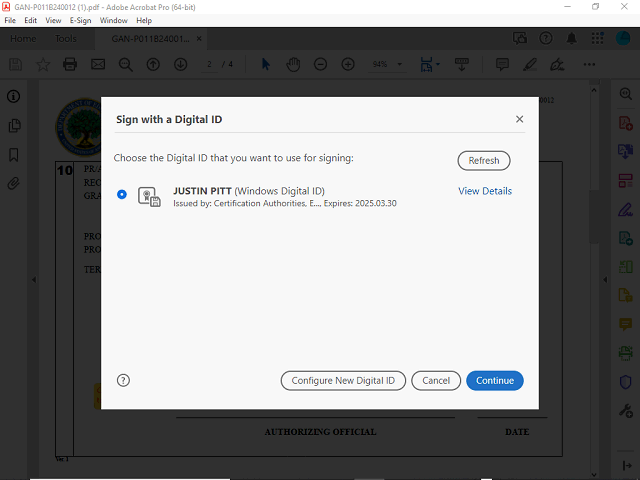The image size is (640, 480).
Task: Click the sign document pen icon
Action: coord(557,64)
